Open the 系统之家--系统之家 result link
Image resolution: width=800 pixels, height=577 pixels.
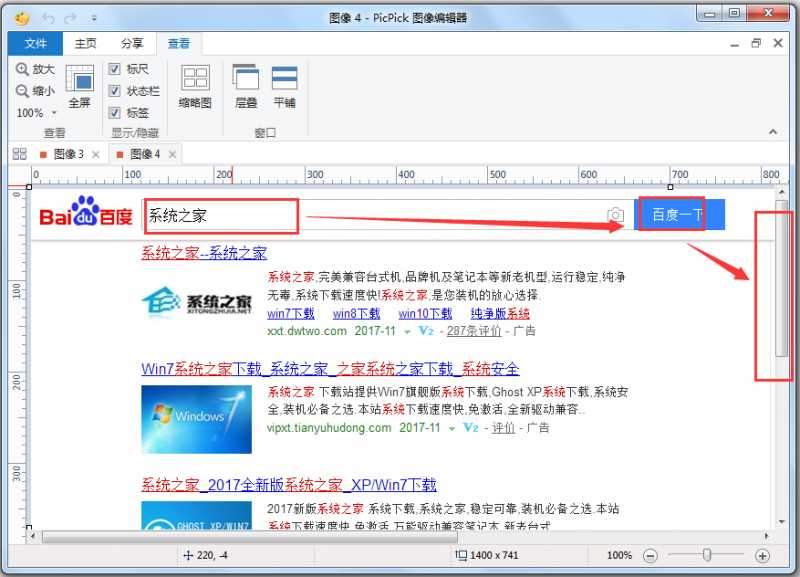coord(204,253)
